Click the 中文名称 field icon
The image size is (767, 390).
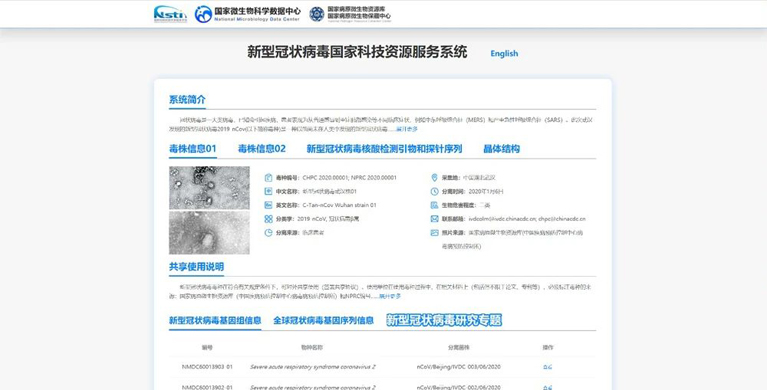point(268,191)
